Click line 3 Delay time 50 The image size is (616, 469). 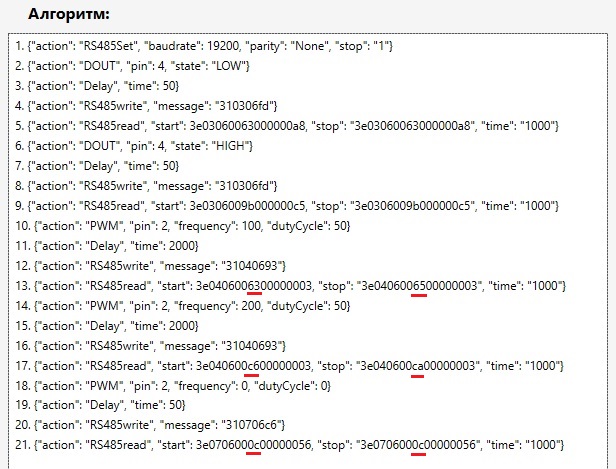(x=97, y=86)
